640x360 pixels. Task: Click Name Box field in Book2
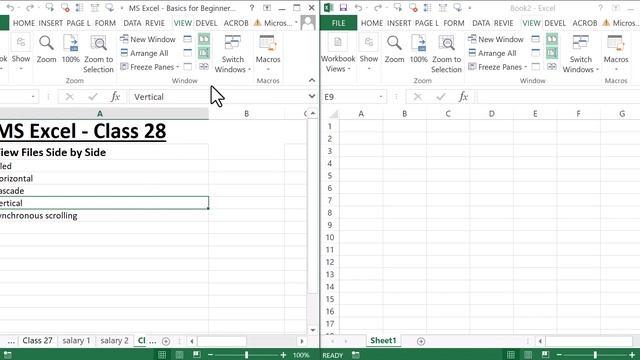350,97
